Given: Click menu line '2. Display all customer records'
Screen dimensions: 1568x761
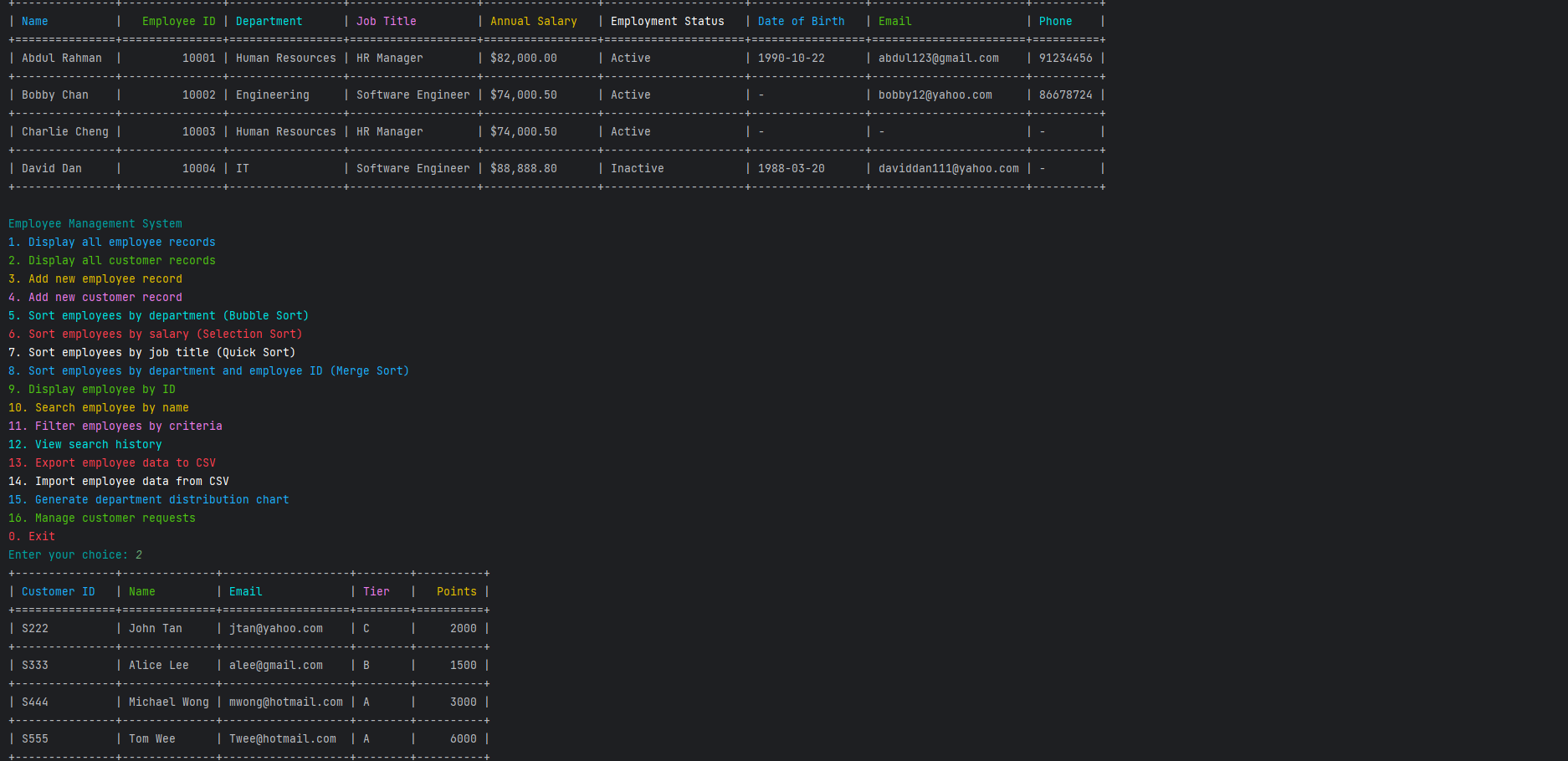Looking at the screenshot, I should pyautogui.click(x=112, y=260).
